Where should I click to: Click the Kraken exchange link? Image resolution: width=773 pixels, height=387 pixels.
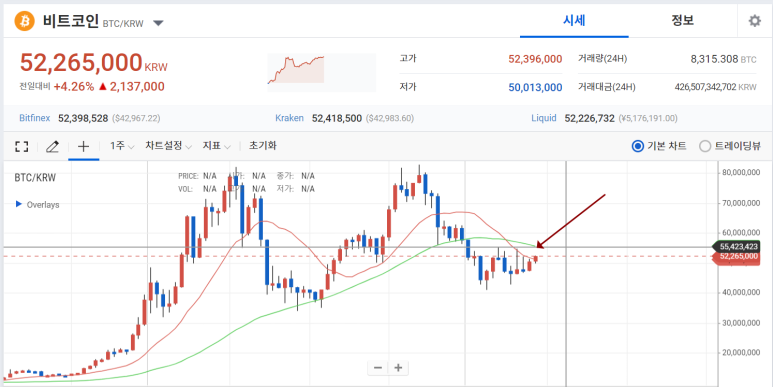[289, 118]
